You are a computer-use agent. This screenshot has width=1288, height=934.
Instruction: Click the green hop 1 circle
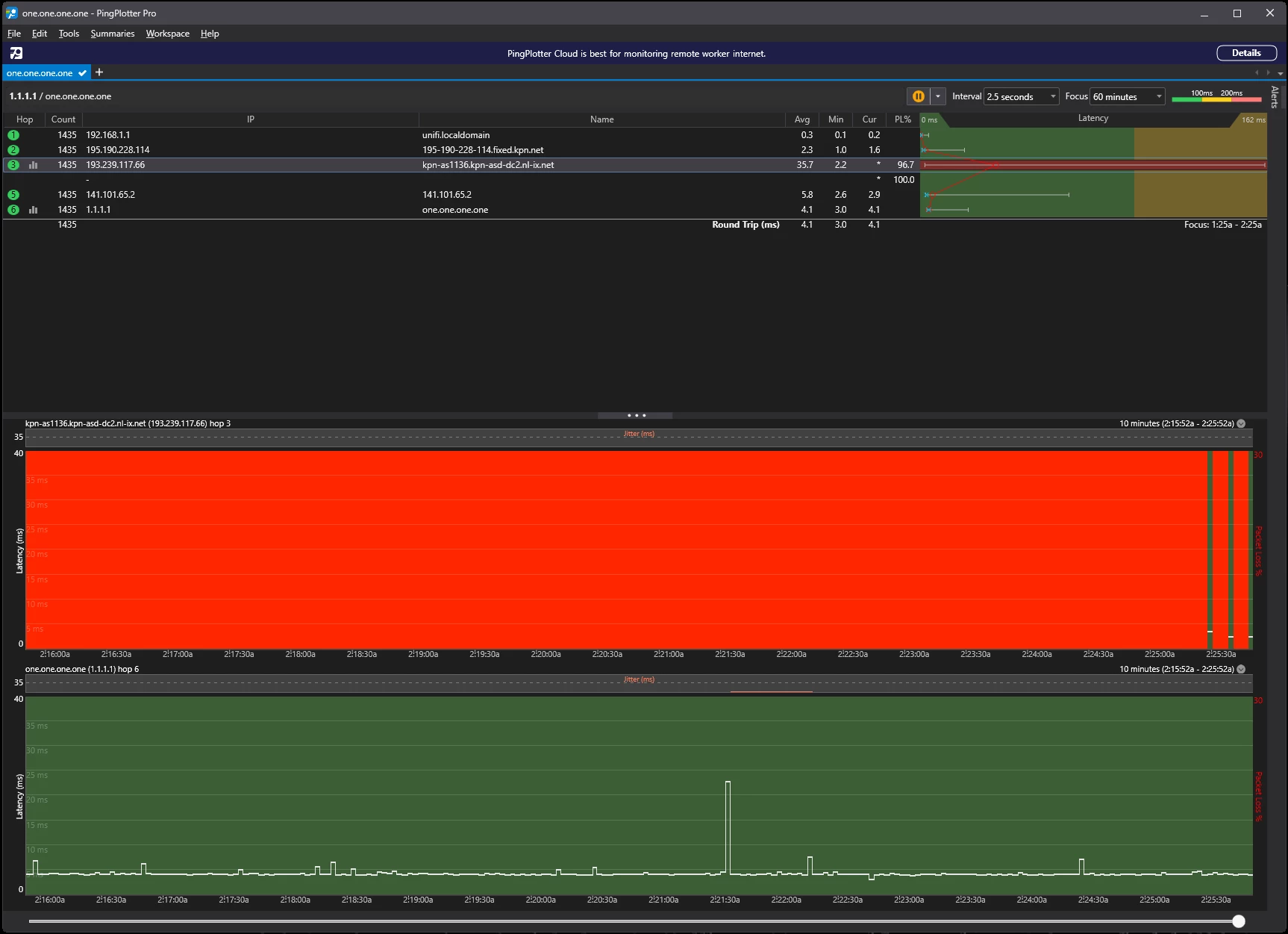pos(13,135)
